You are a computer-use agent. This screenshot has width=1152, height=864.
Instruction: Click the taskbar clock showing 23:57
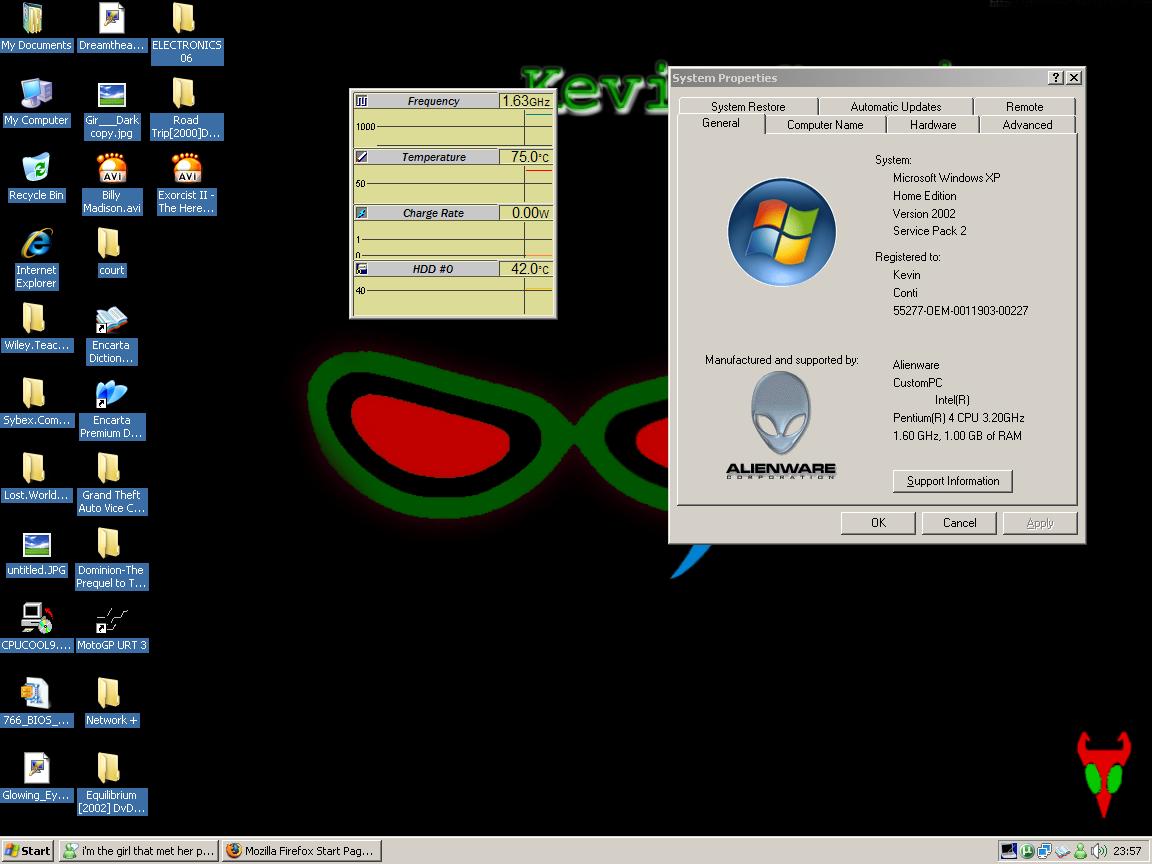(x=1127, y=851)
